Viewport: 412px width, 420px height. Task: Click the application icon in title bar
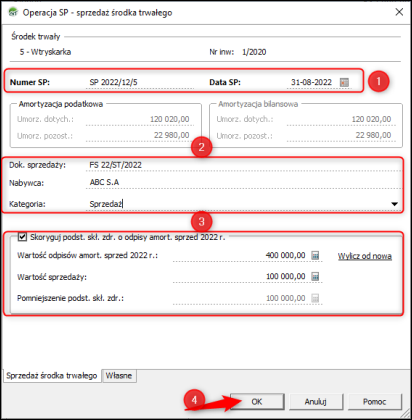(x=13, y=12)
